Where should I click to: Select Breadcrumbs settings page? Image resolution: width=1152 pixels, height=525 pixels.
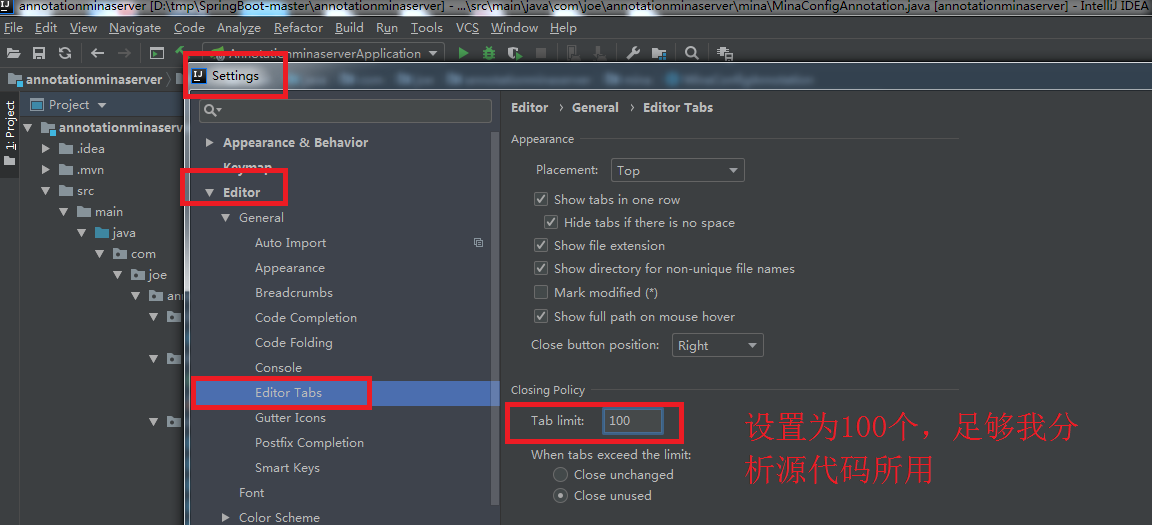pyautogui.click(x=294, y=293)
